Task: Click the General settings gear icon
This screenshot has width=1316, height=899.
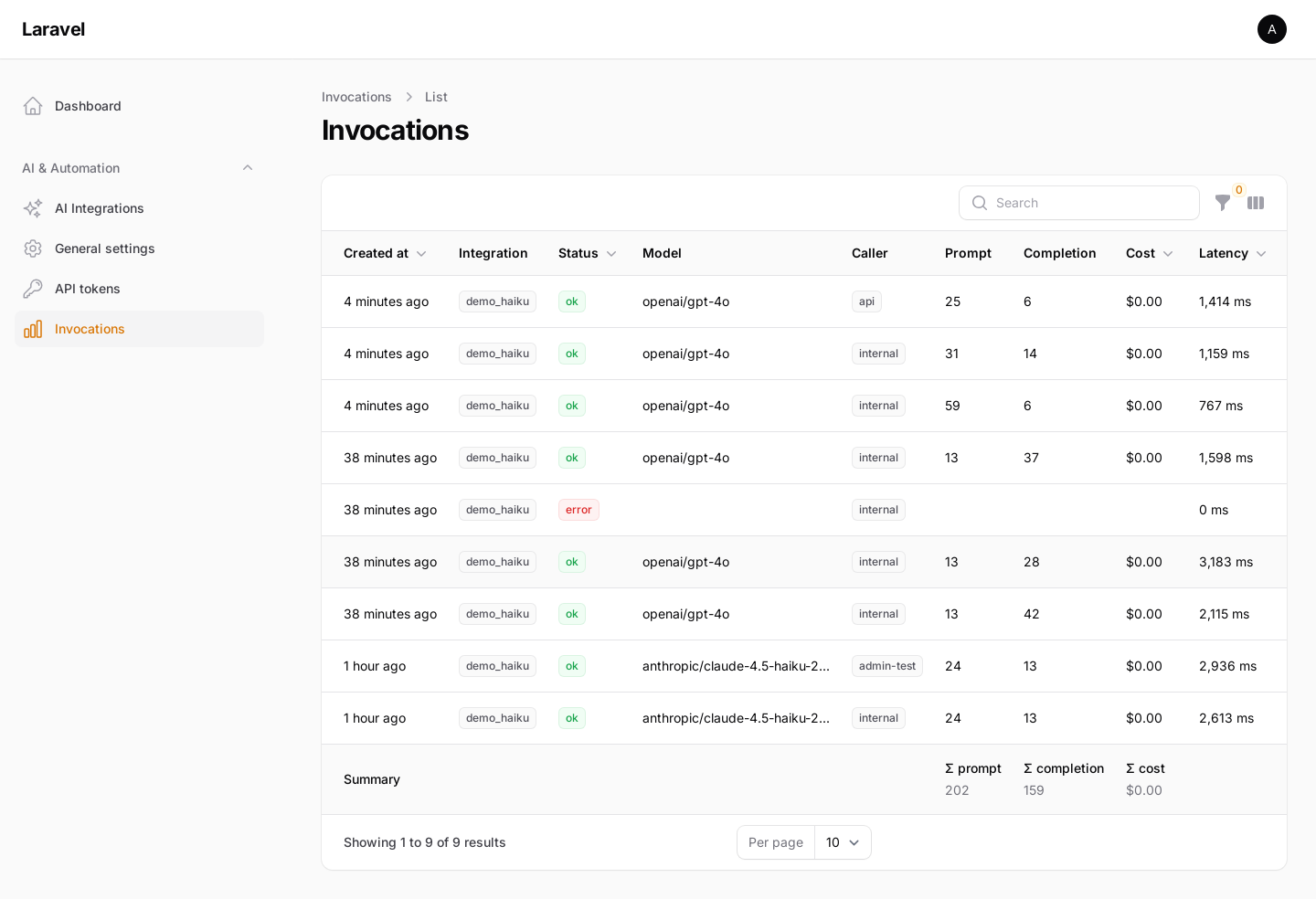Action: [33, 249]
